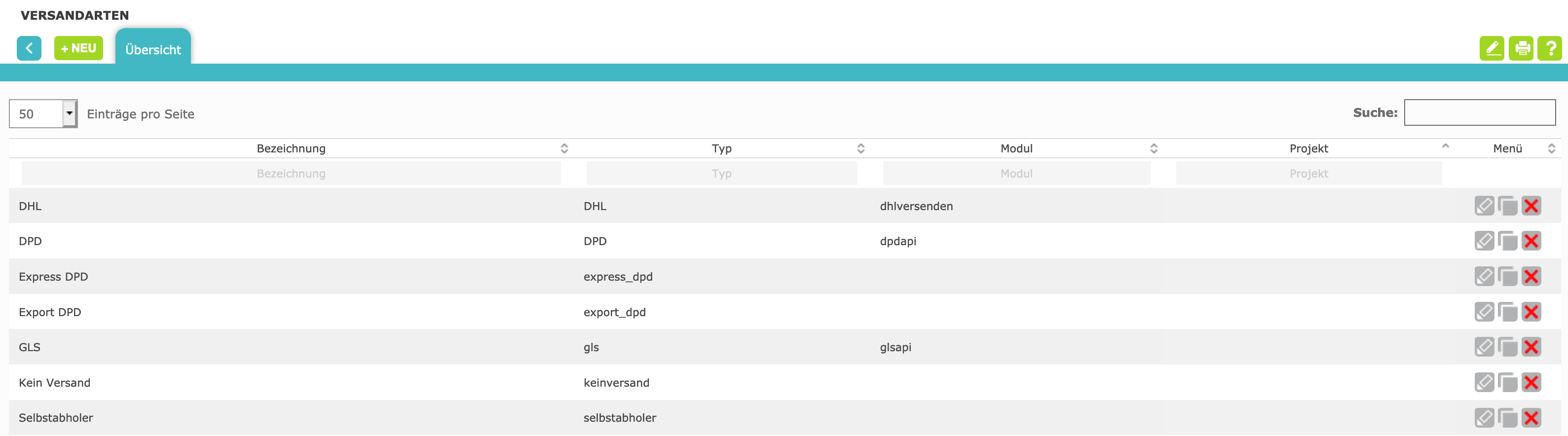Delete the Export DPD row

(1531, 312)
